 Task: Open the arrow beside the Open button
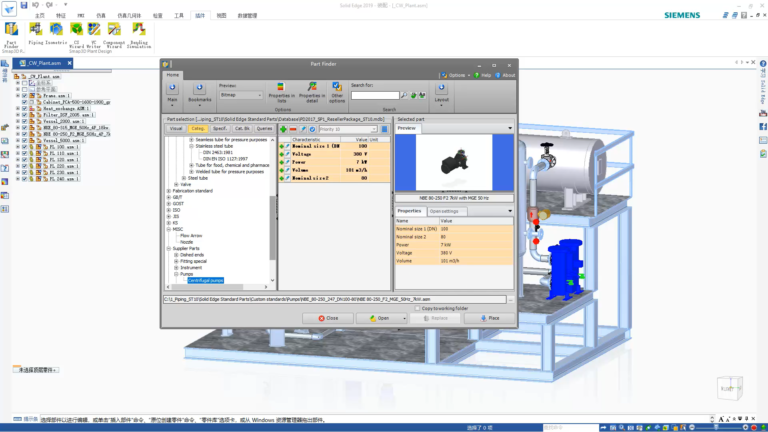(x=404, y=318)
